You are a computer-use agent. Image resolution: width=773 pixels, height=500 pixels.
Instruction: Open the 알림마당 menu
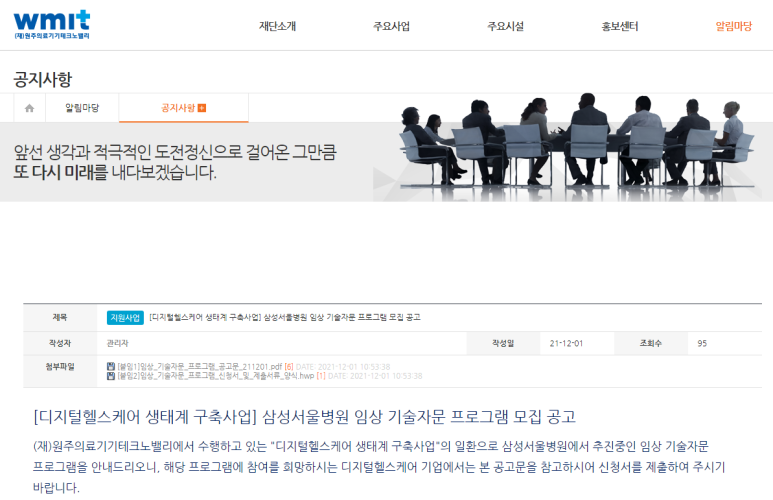point(734,26)
